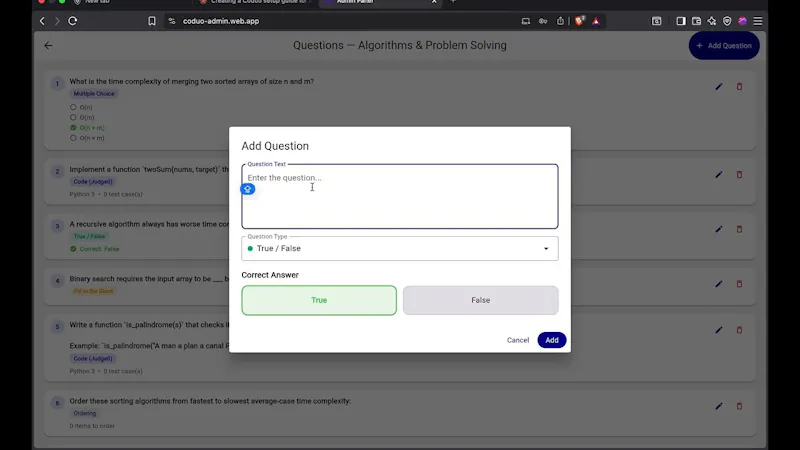Click the True / False tag on question 3
The width and height of the screenshot is (800, 450).
(x=89, y=236)
